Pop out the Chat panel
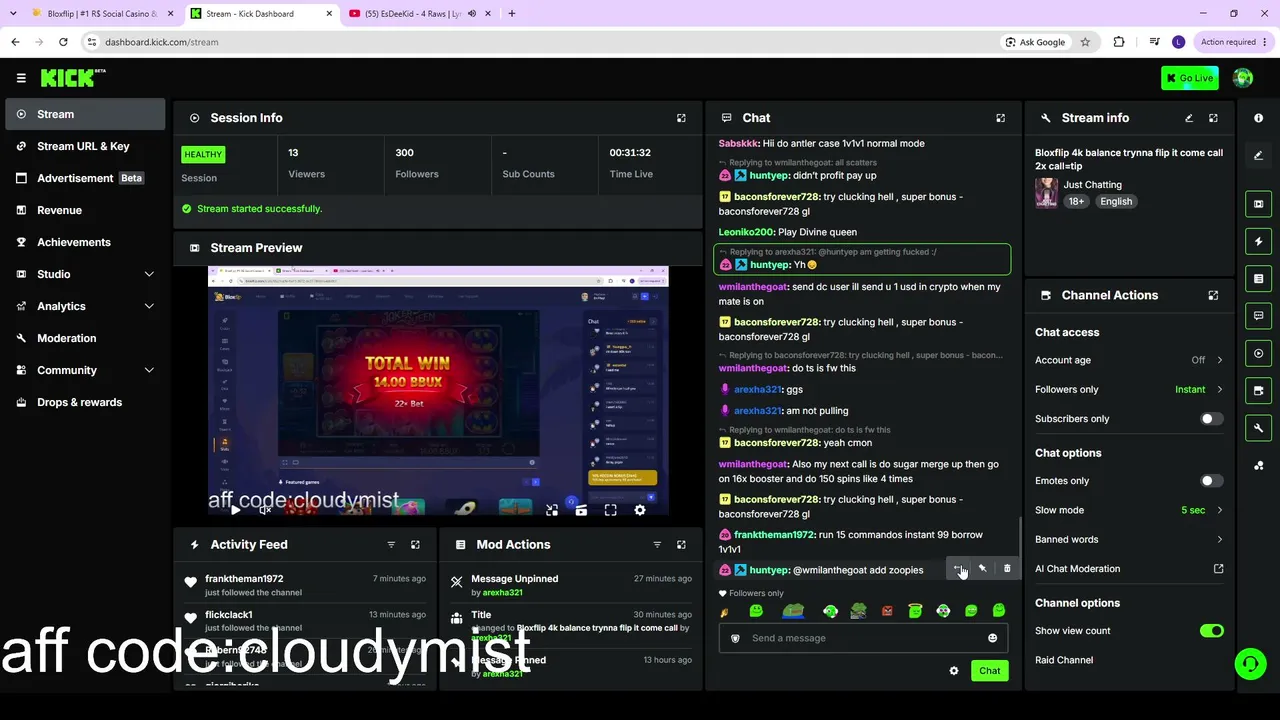Screen dimensions: 1280x720 [1000, 118]
